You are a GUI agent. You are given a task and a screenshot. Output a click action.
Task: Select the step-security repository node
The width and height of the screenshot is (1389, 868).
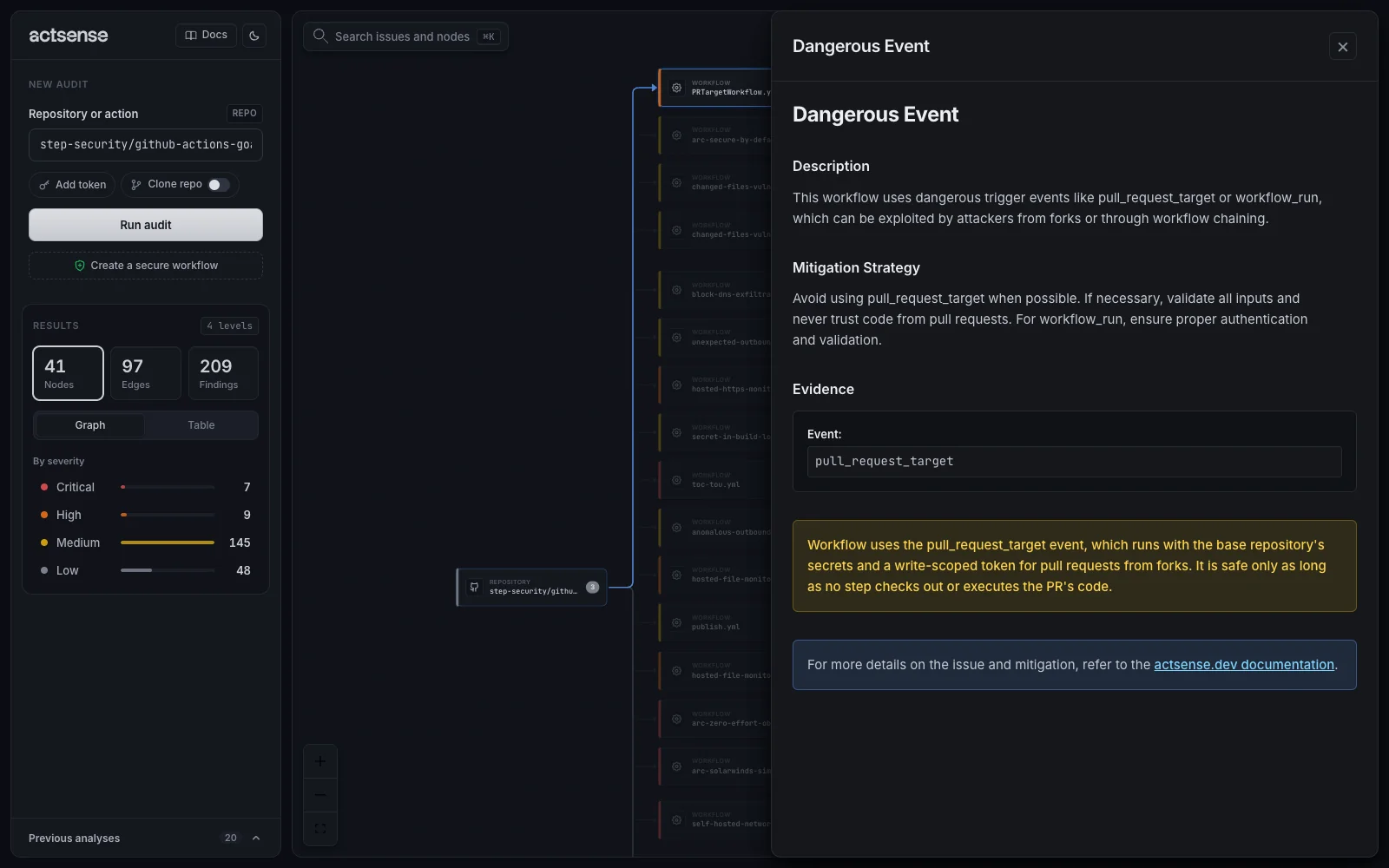(x=532, y=588)
